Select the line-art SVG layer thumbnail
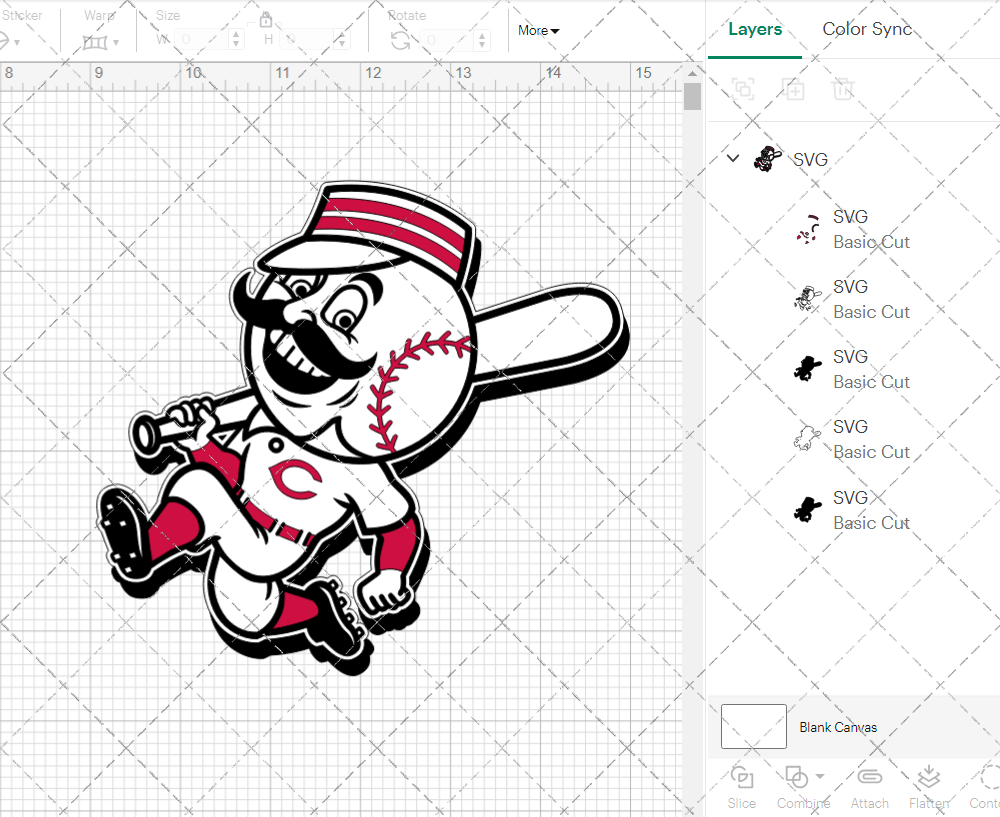The image size is (1000, 817). (807, 299)
